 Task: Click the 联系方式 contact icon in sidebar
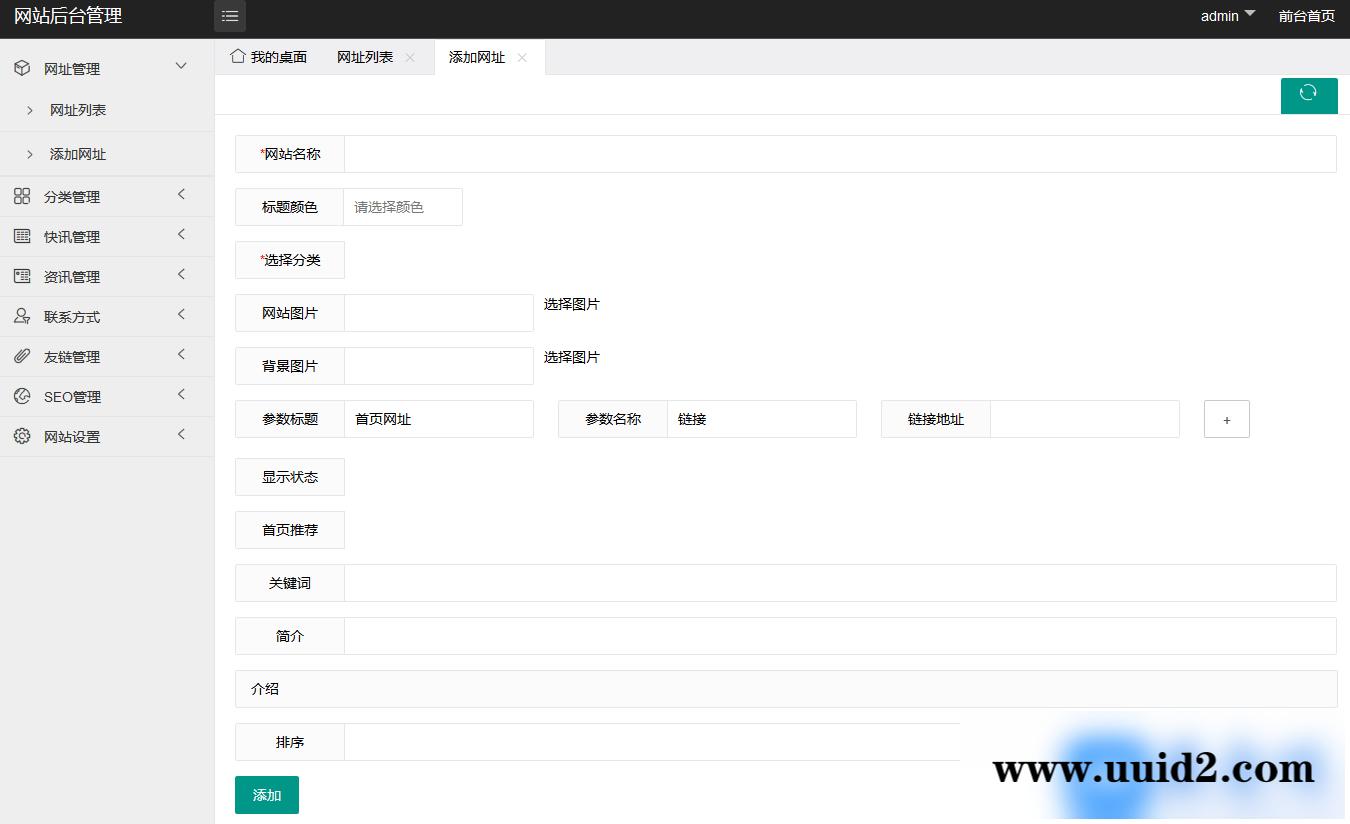[x=22, y=316]
